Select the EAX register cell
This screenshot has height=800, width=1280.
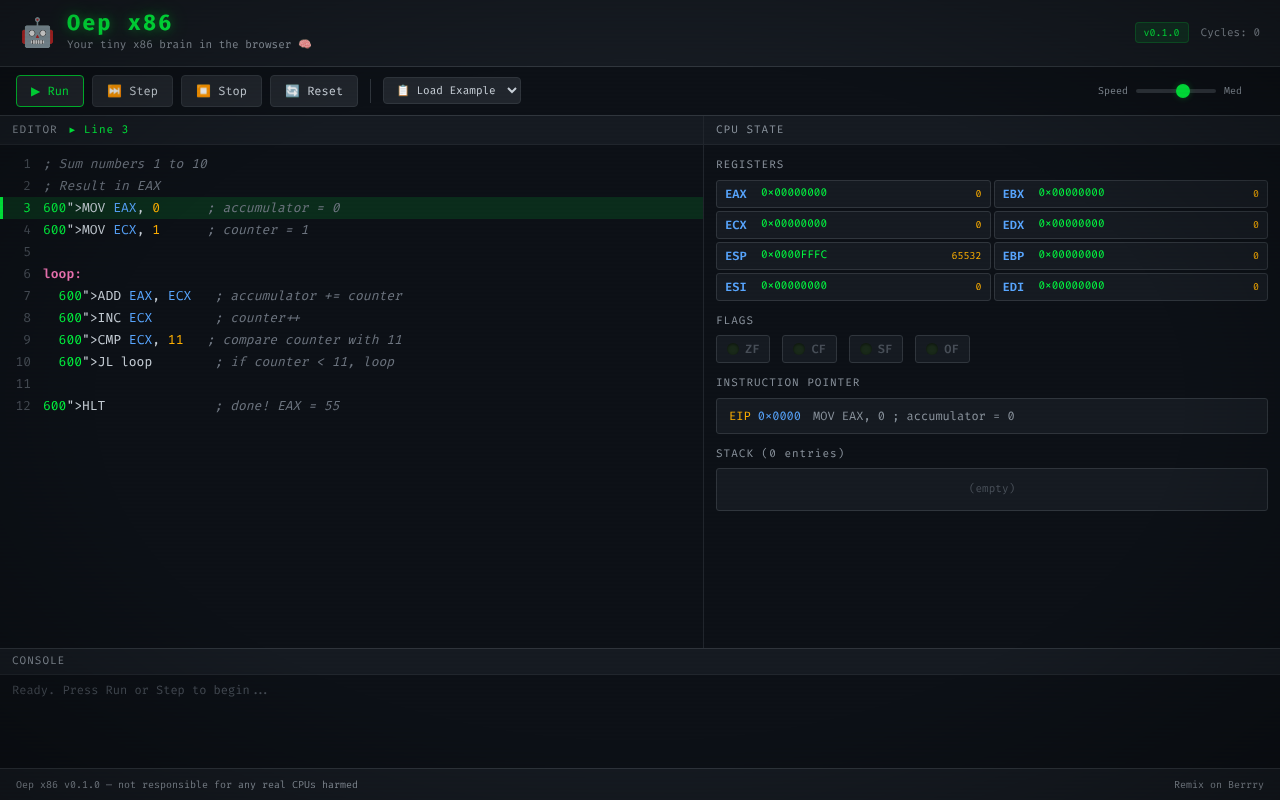[853, 194]
